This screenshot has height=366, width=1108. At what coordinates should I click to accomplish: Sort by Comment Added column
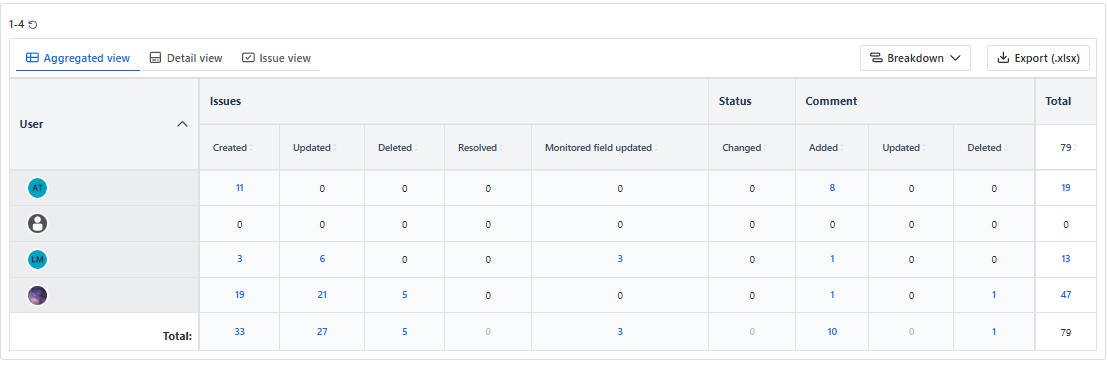[825, 148]
